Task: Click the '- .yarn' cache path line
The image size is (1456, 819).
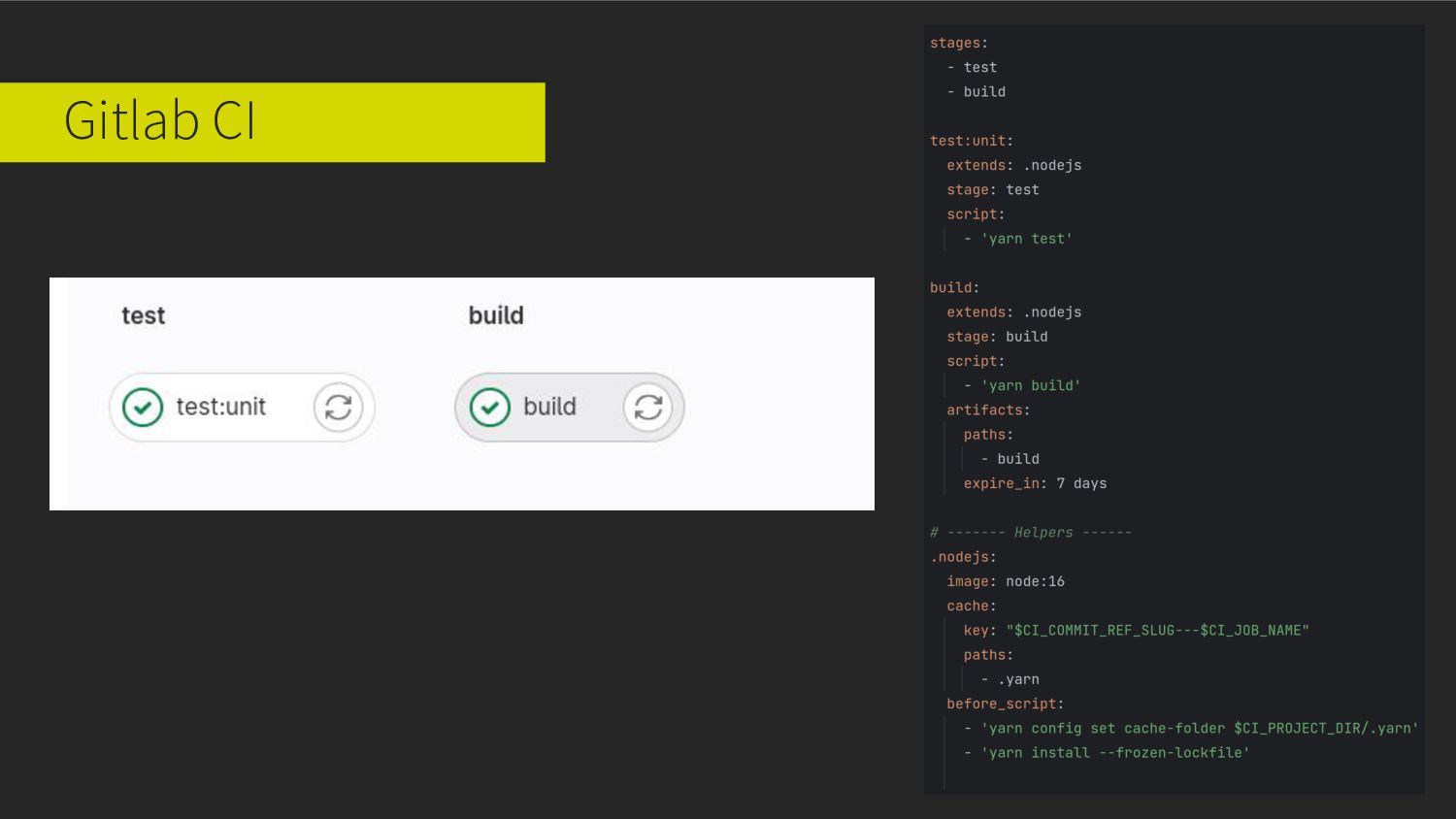Action: [x=1009, y=679]
